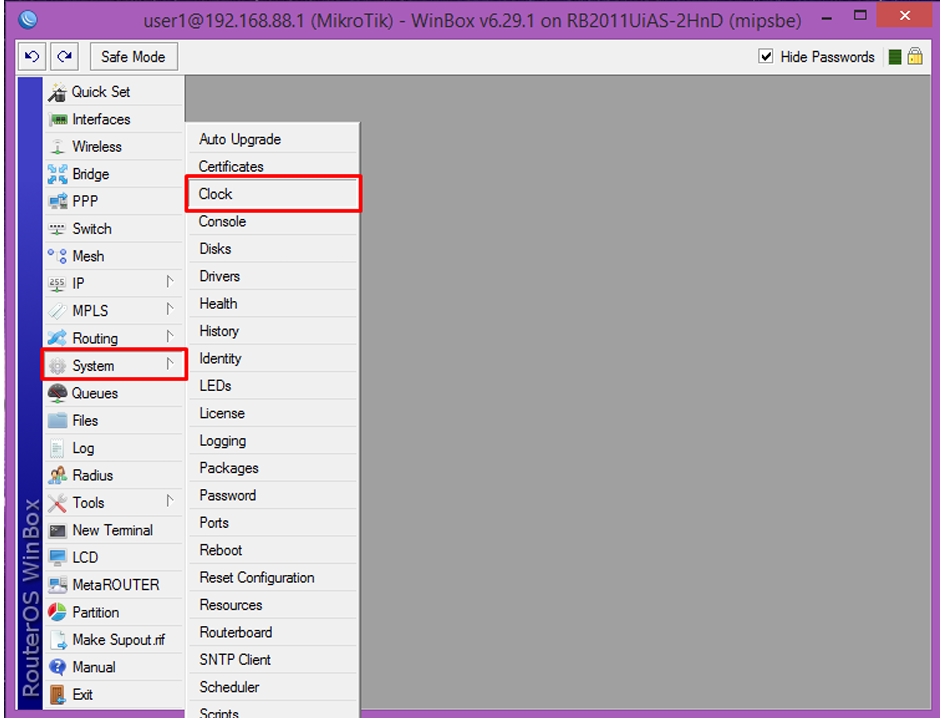
Task: Launch New Terminal icon
Action: pos(57,530)
